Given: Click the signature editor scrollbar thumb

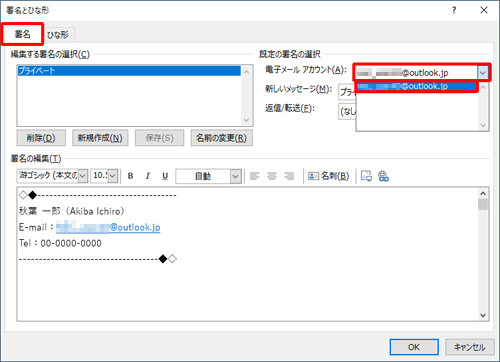Looking at the screenshot, I should pos(483,204).
